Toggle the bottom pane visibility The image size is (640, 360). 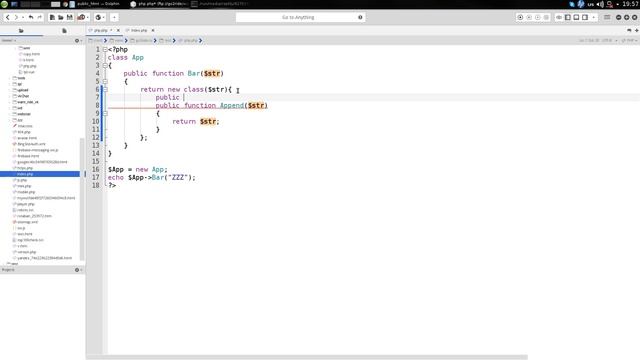coord(576,17)
